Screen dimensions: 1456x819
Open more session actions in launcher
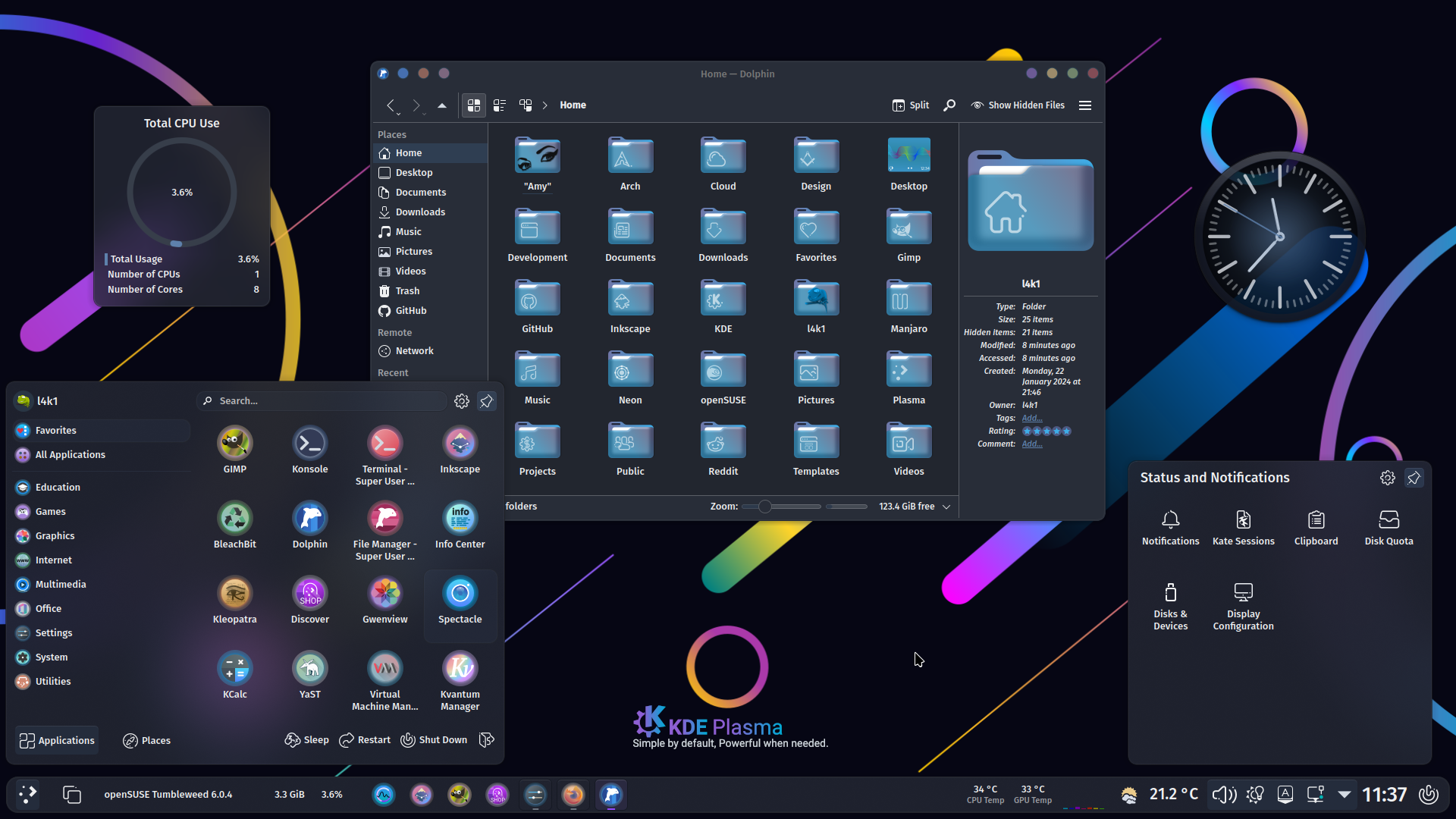[487, 739]
